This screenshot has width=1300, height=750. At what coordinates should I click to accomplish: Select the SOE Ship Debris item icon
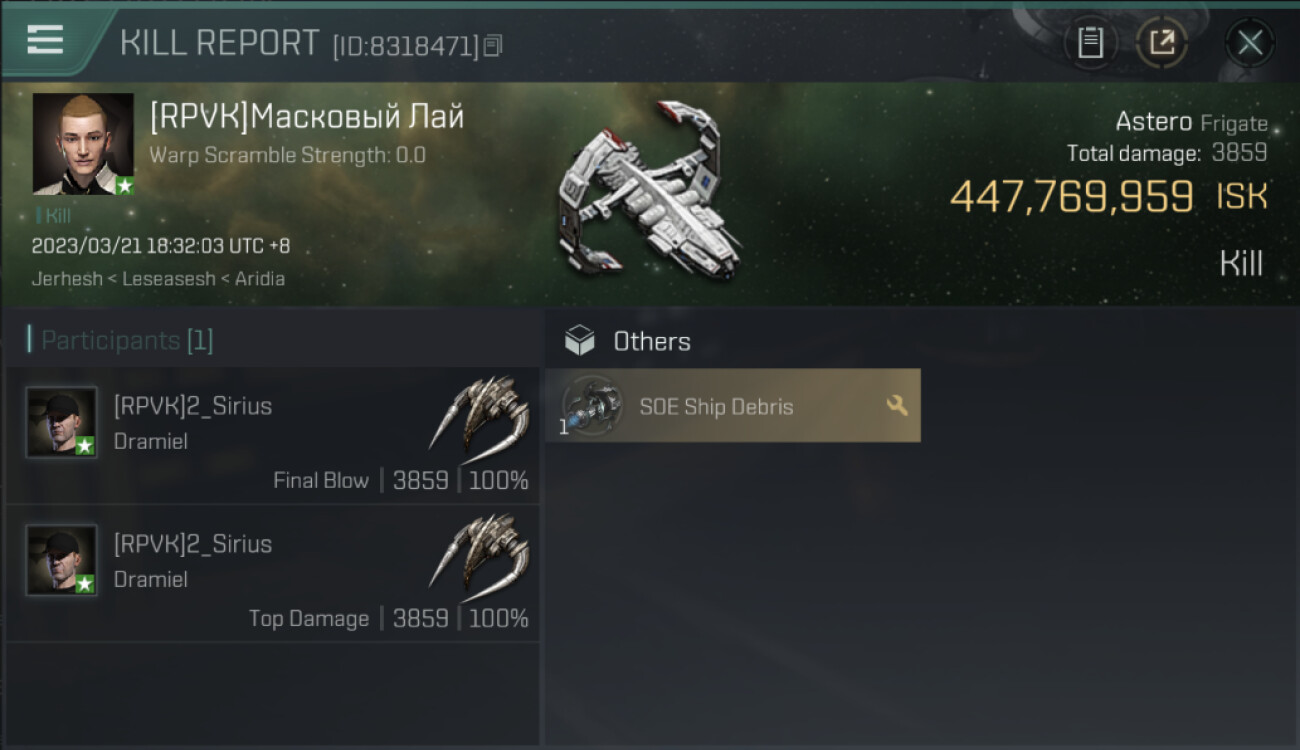click(591, 406)
